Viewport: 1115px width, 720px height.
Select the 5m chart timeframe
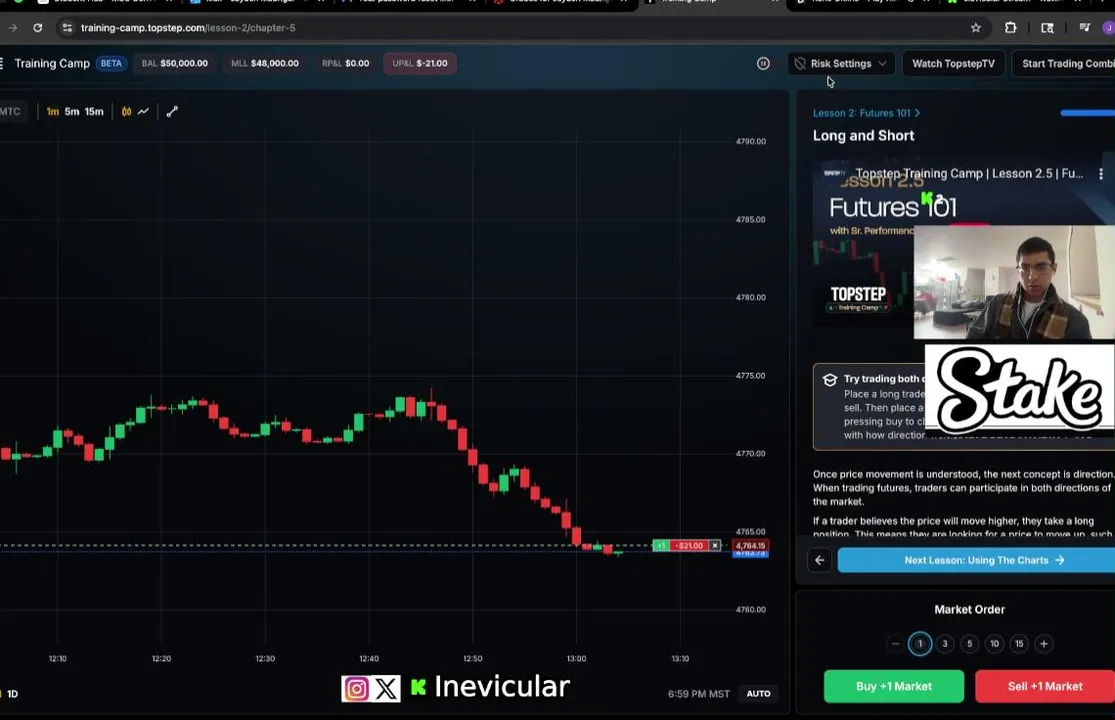click(x=72, y=112)
